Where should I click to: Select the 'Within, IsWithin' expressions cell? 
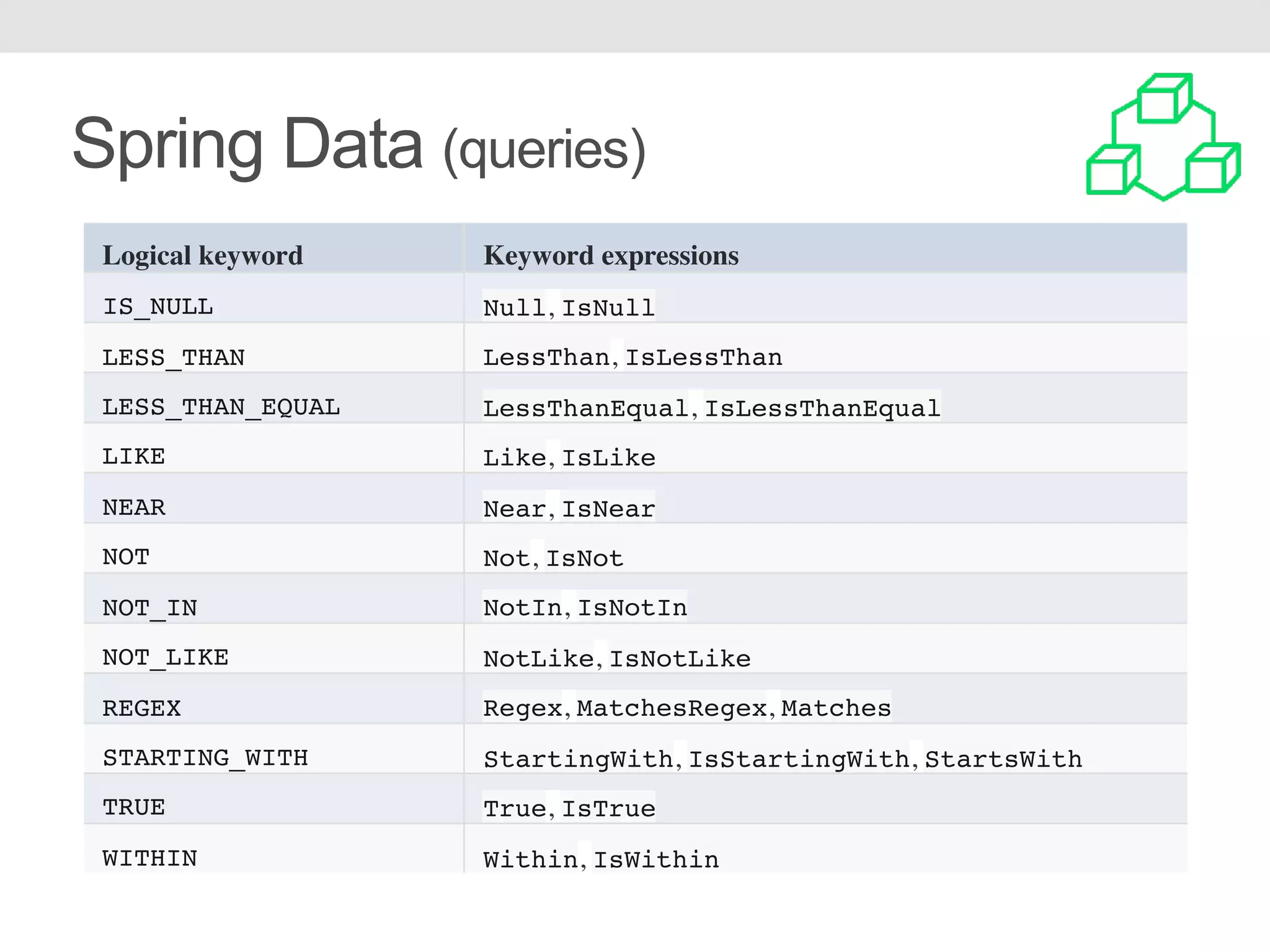tap(826, 849)
